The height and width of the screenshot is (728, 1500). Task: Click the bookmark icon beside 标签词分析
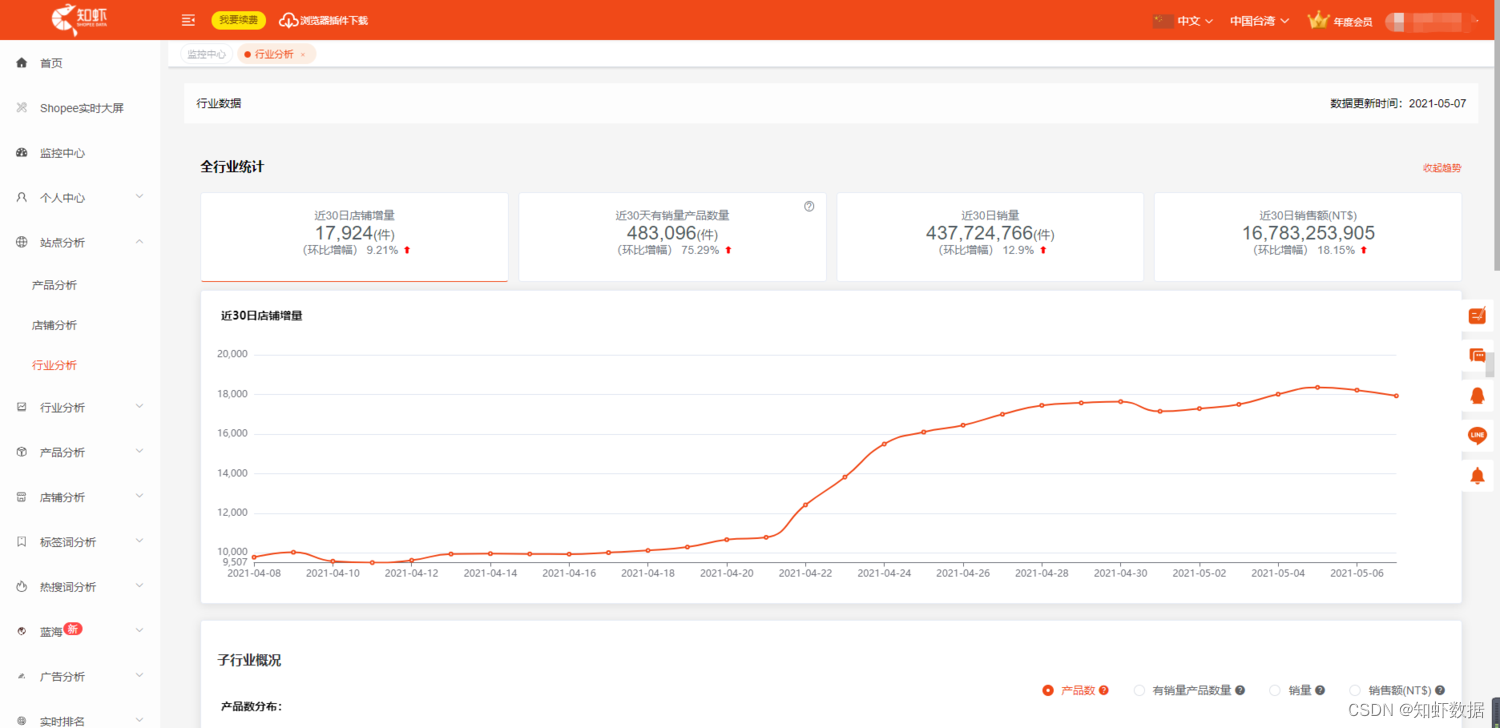coord(22,542)
